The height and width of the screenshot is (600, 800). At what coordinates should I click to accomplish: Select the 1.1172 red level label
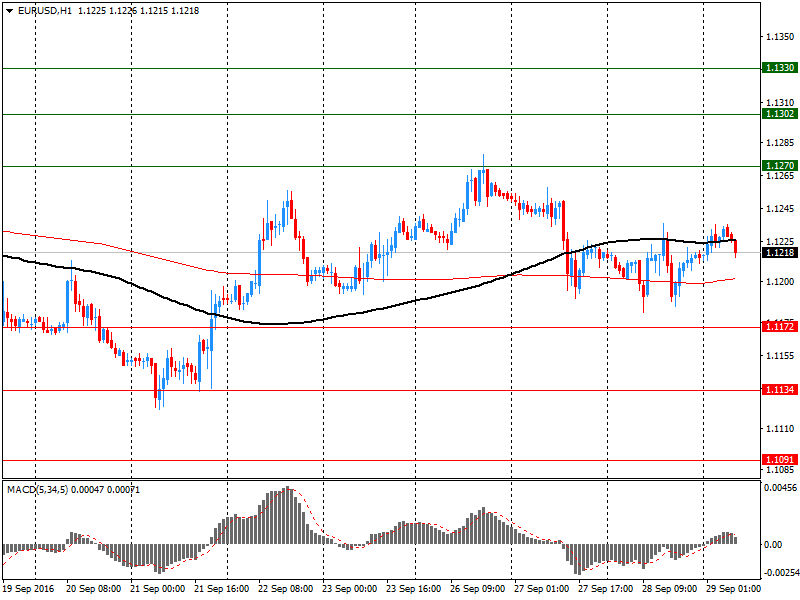click(779, 327)
